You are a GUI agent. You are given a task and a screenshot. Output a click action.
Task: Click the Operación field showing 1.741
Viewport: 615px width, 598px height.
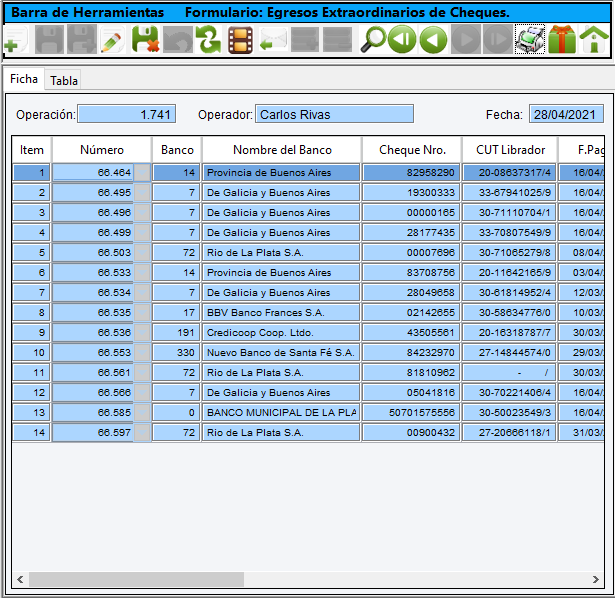coord(127,114)
